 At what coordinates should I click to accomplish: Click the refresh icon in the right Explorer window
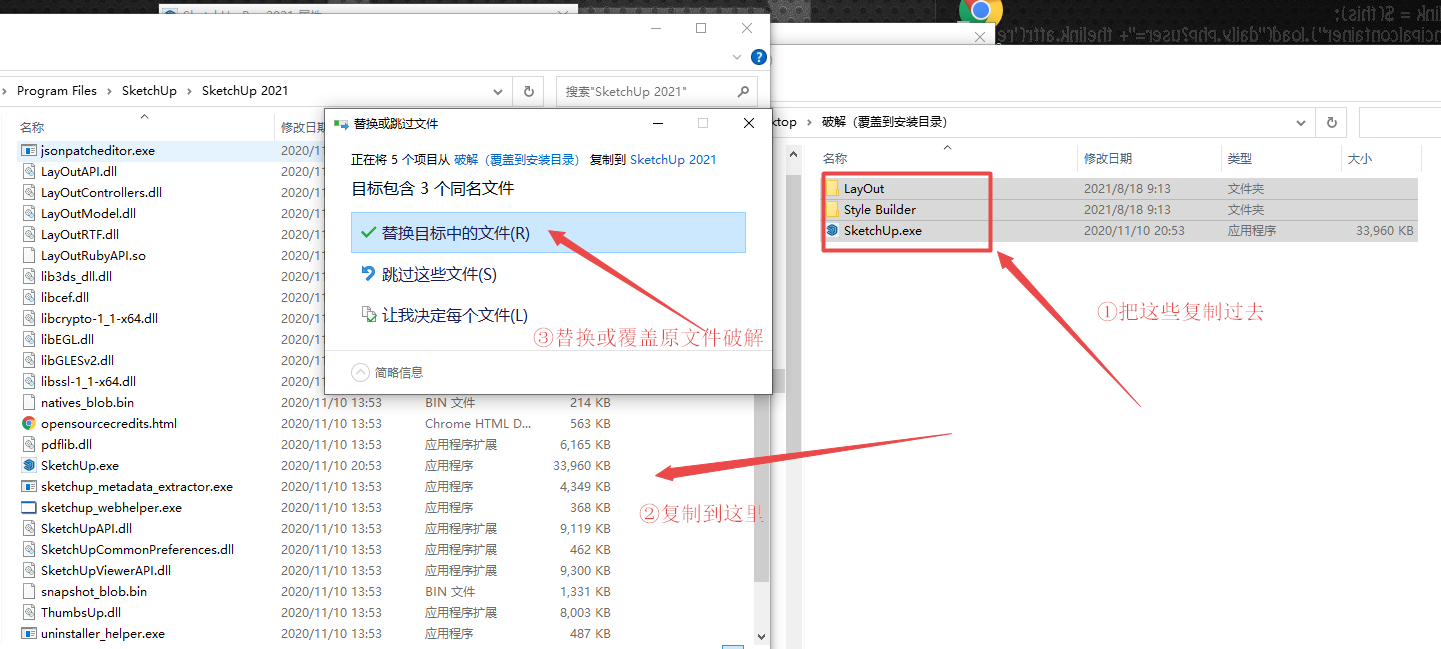tap(1331, 122)
